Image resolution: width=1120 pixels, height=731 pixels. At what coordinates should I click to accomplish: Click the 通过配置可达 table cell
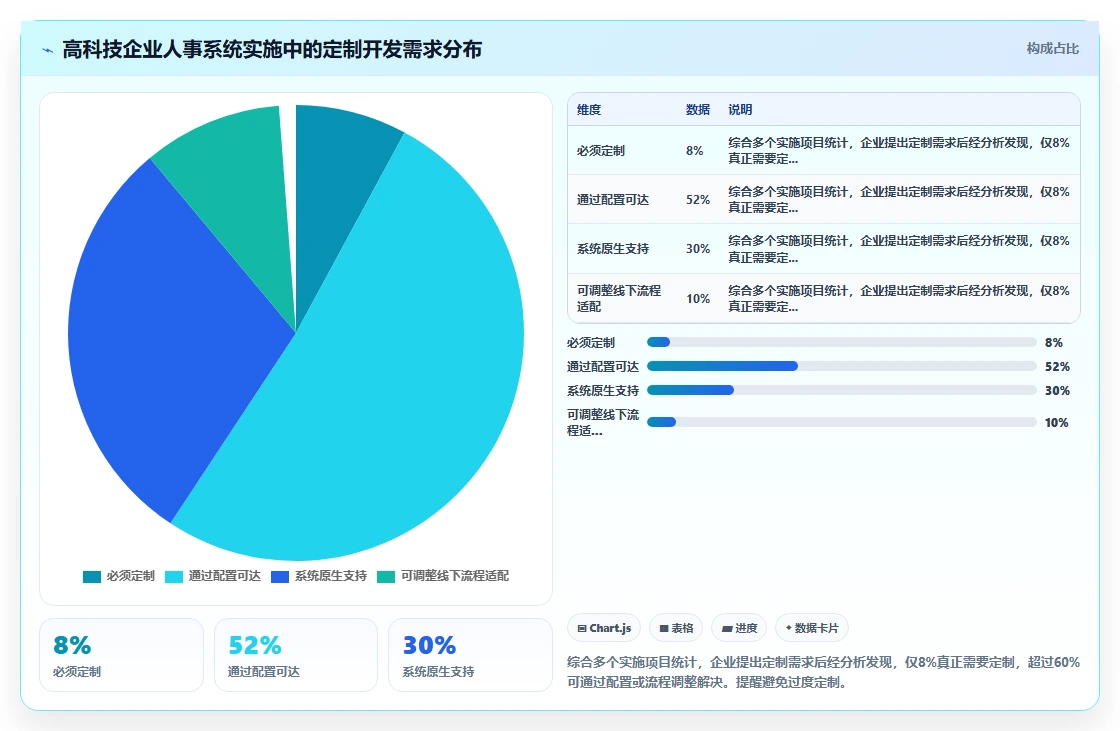click(613, 200)
